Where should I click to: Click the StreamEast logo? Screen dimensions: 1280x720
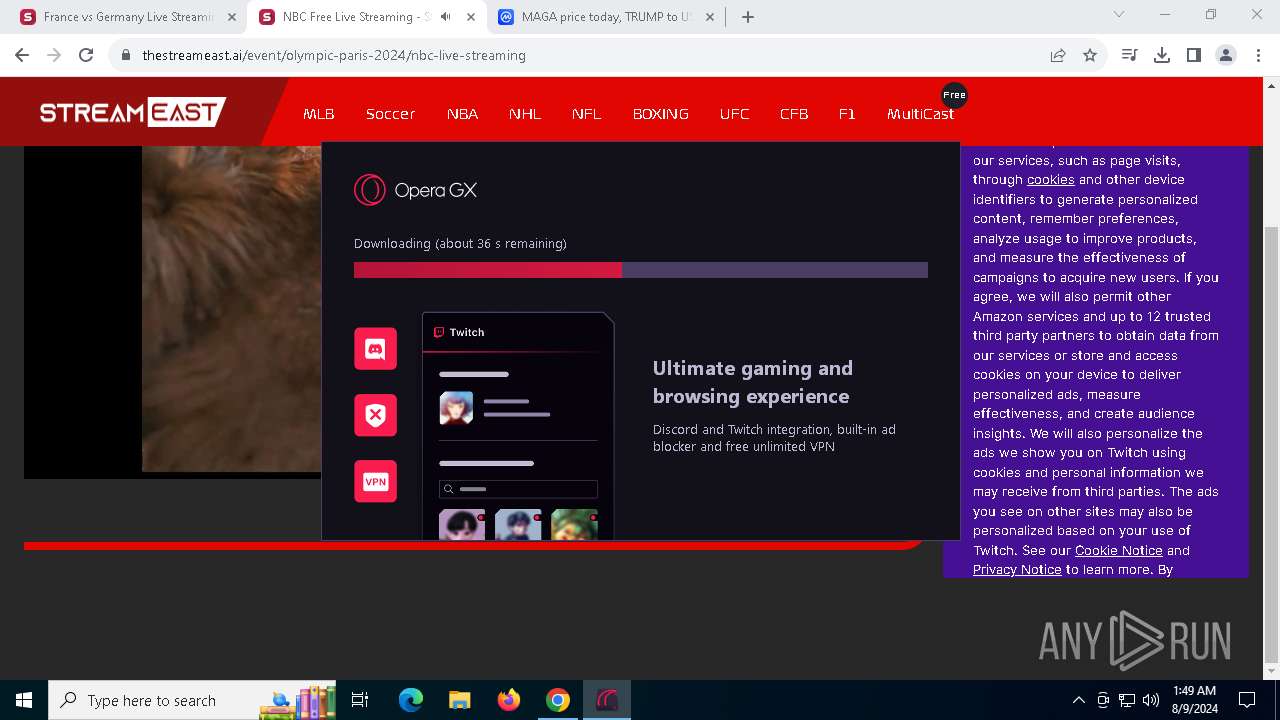point(133,112)
